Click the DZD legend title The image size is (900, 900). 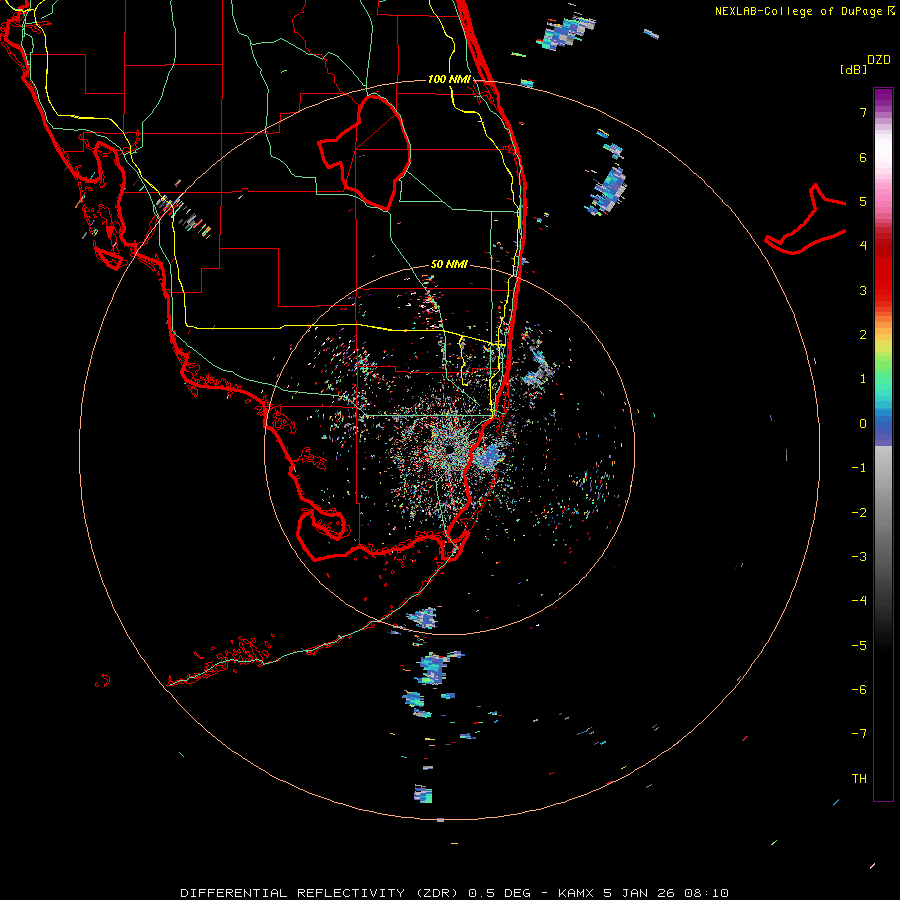[879, 60]
